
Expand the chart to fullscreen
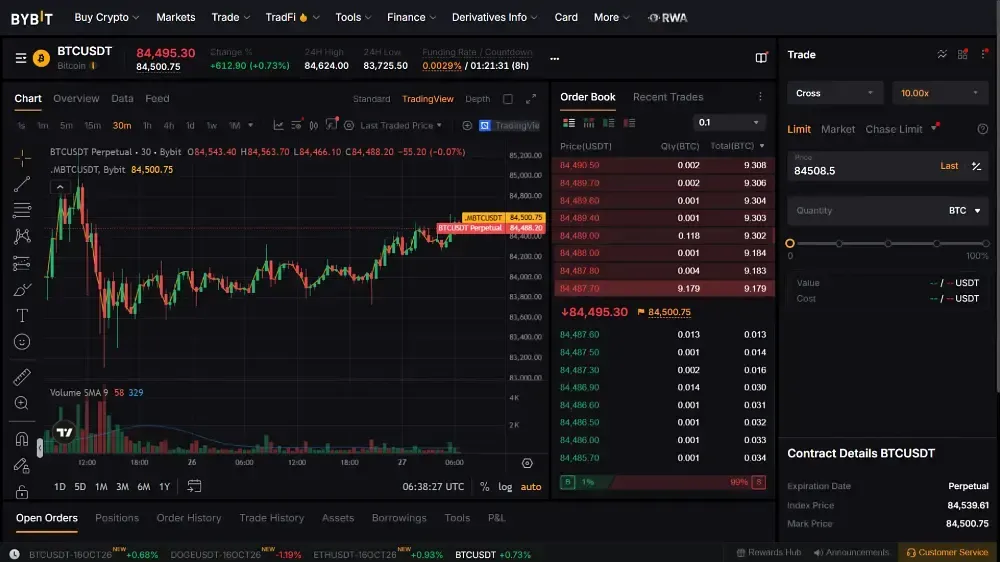[531, 99]
